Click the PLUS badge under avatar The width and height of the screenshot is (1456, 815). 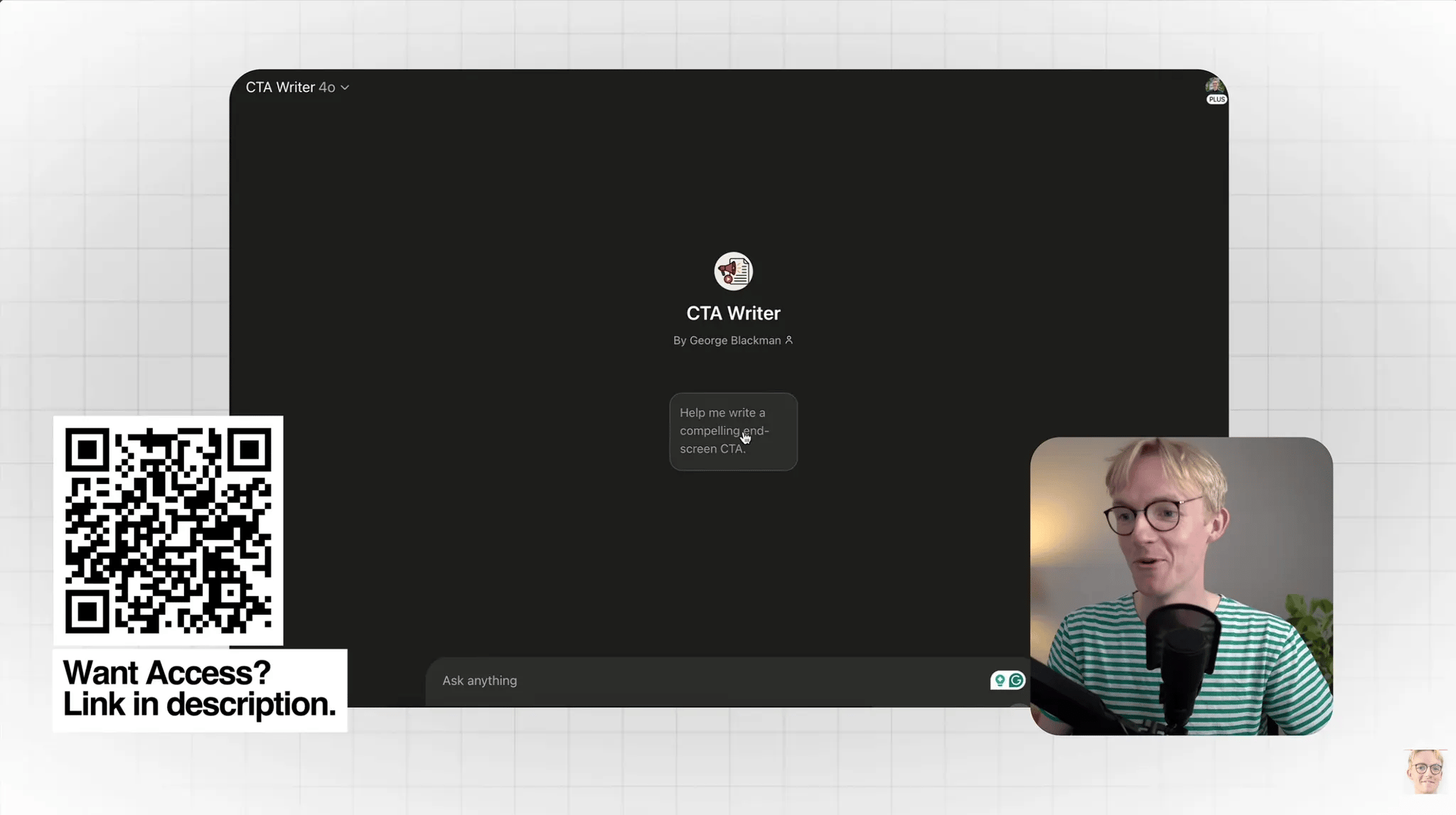(x=1216, y=99)
